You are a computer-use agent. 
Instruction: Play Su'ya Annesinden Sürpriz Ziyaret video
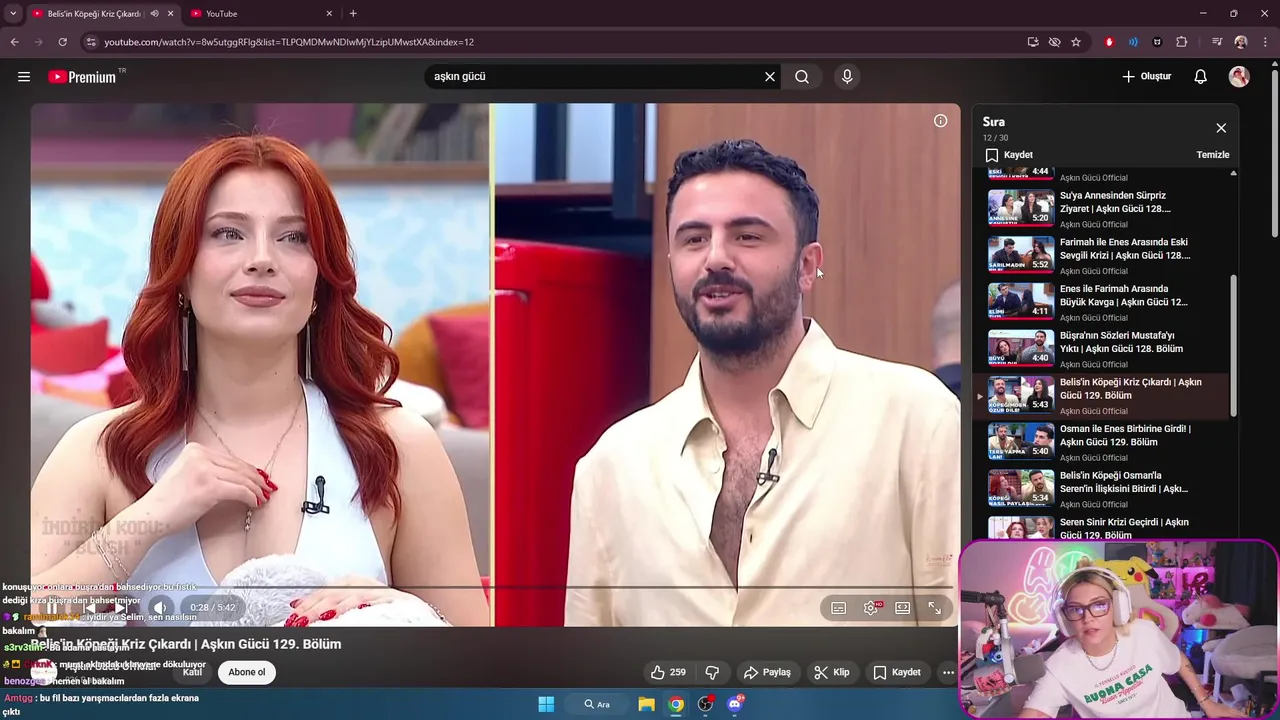(1108, 209)
